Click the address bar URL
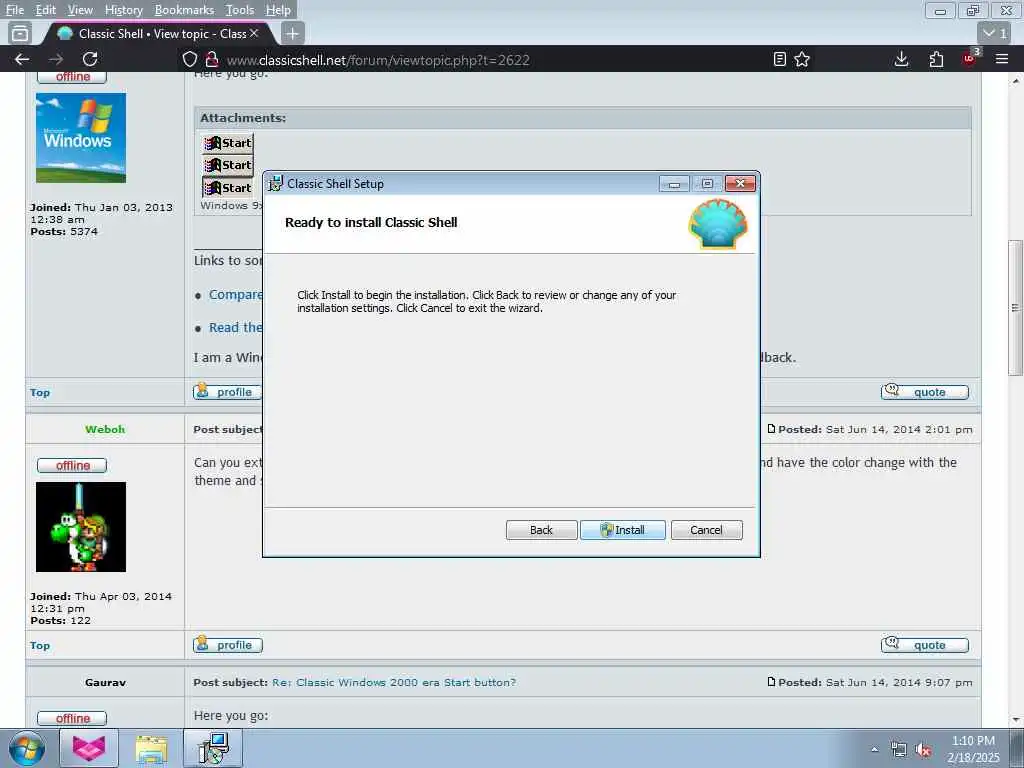 click(x=378, y=60)
